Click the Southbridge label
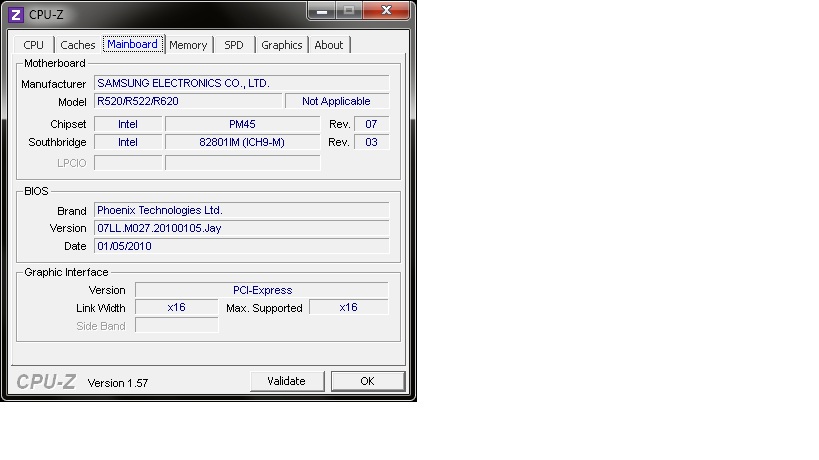Image resolution: width=819 pixels, height=460 pixels. [57, 142]
